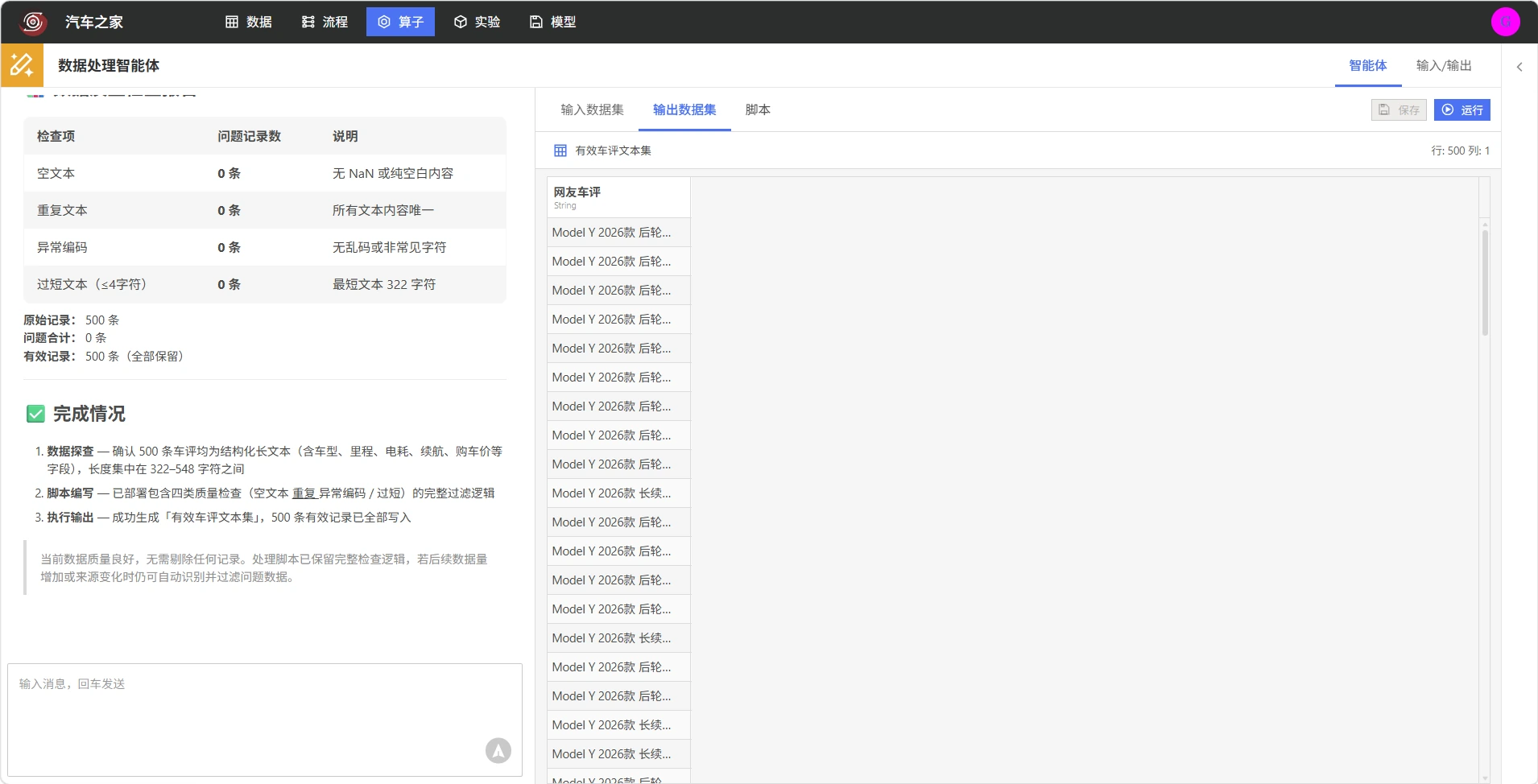
Task: Click the 脚本编写 list item
Action: 271,493
